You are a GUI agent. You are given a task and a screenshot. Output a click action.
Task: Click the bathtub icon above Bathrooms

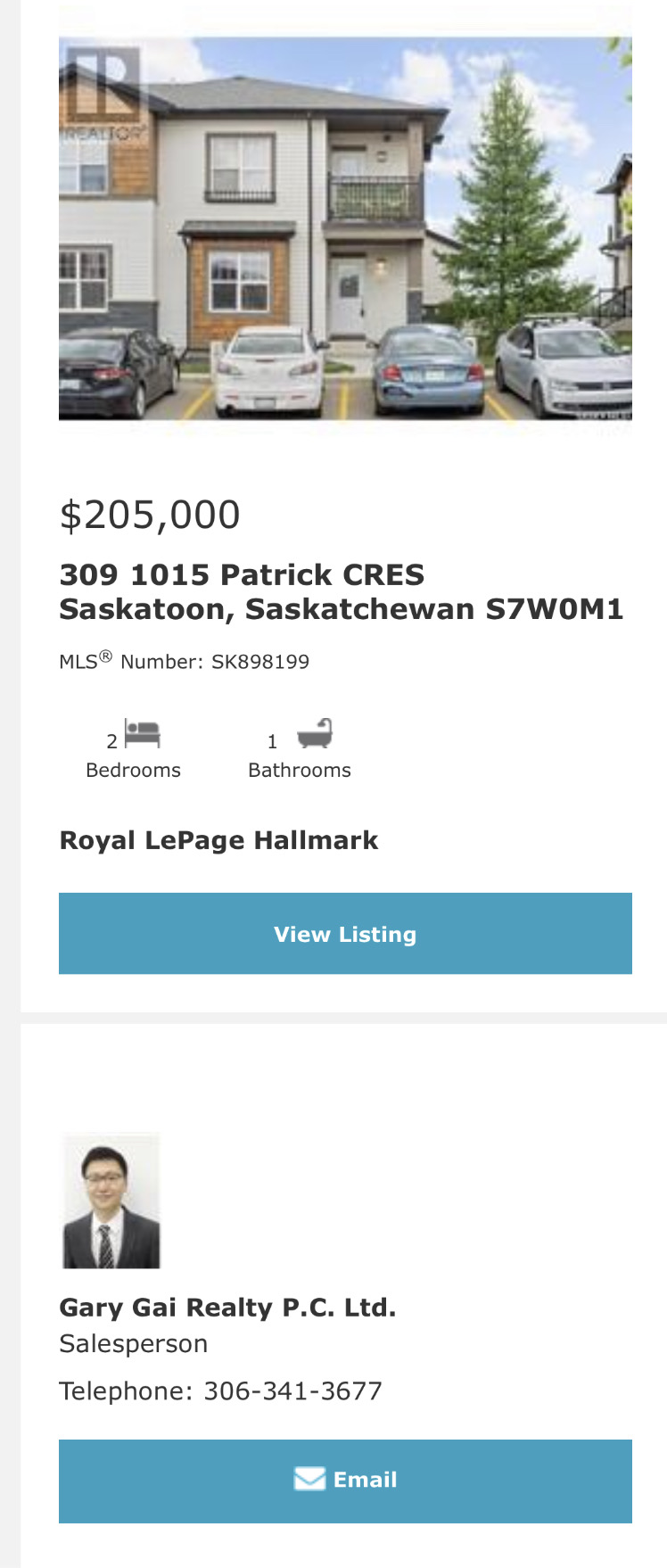pyautogui.click(x=314, y=733)
